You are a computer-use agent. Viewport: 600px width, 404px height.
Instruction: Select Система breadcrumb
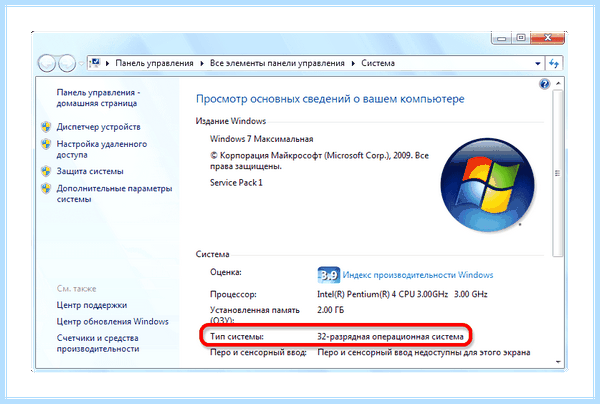(378, 63)
